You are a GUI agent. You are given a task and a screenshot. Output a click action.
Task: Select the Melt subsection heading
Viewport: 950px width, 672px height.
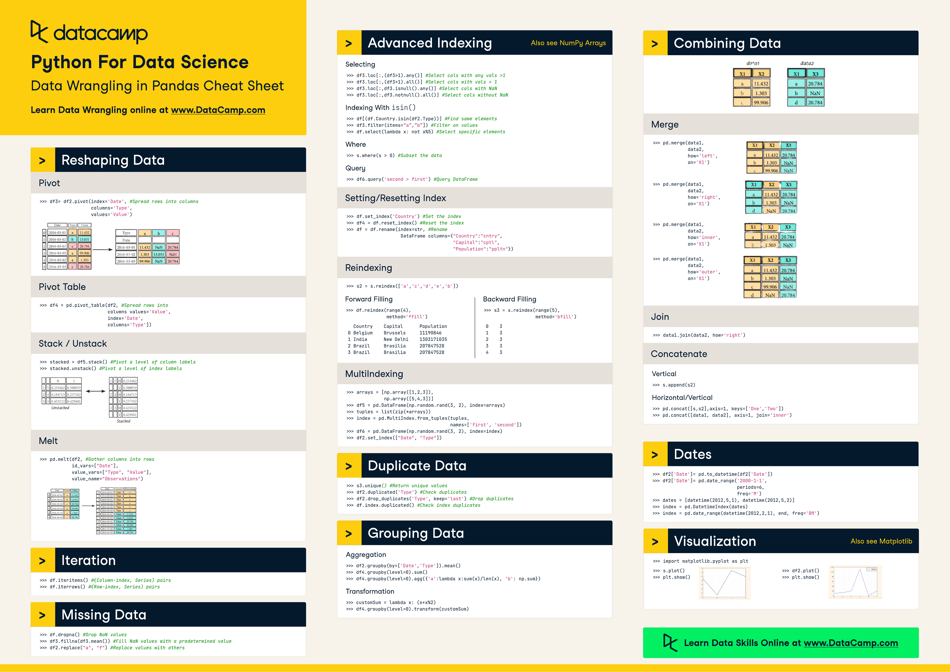pos(48,441)
